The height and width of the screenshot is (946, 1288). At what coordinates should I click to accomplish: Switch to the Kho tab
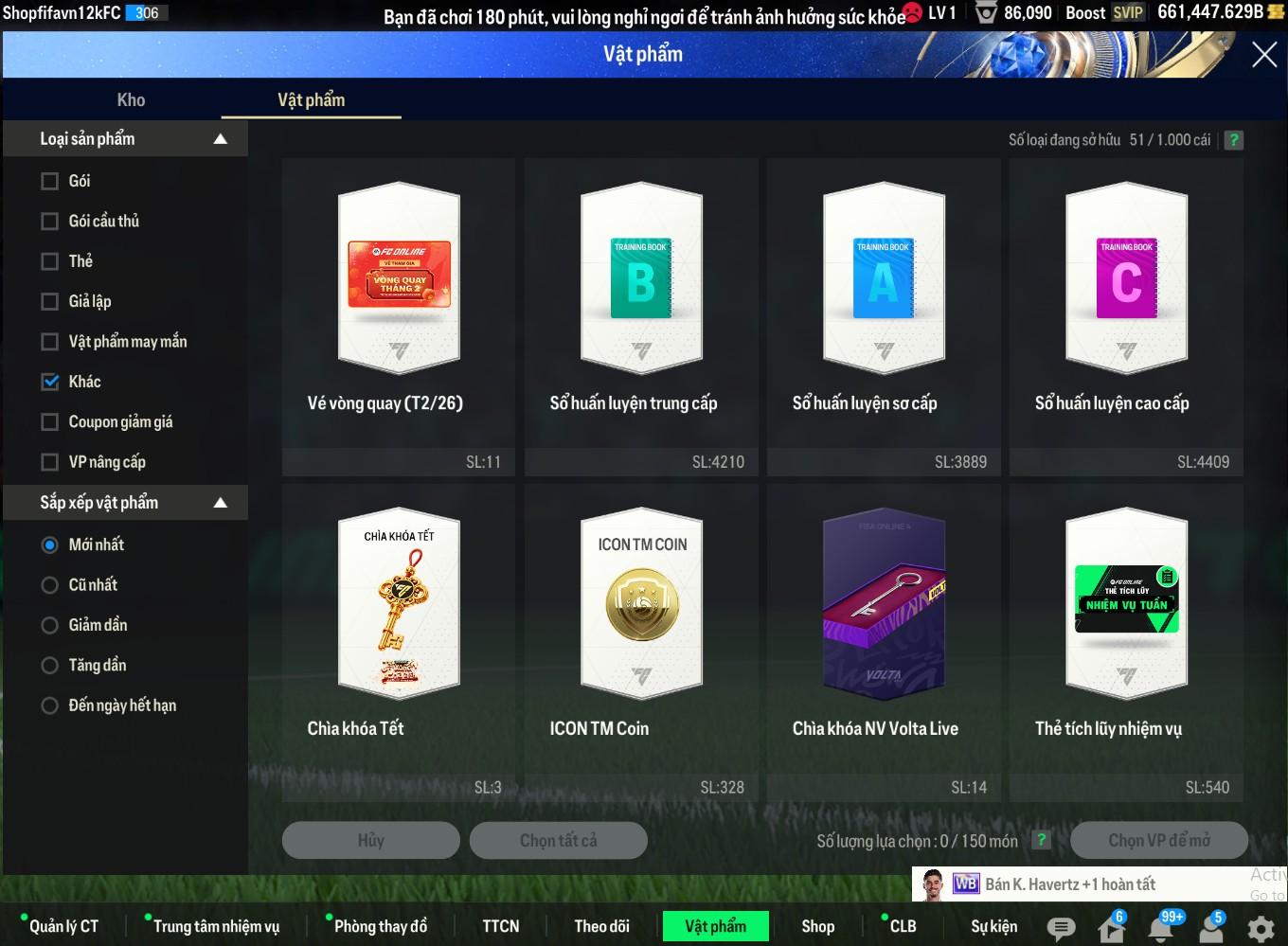tap(131, 100)
